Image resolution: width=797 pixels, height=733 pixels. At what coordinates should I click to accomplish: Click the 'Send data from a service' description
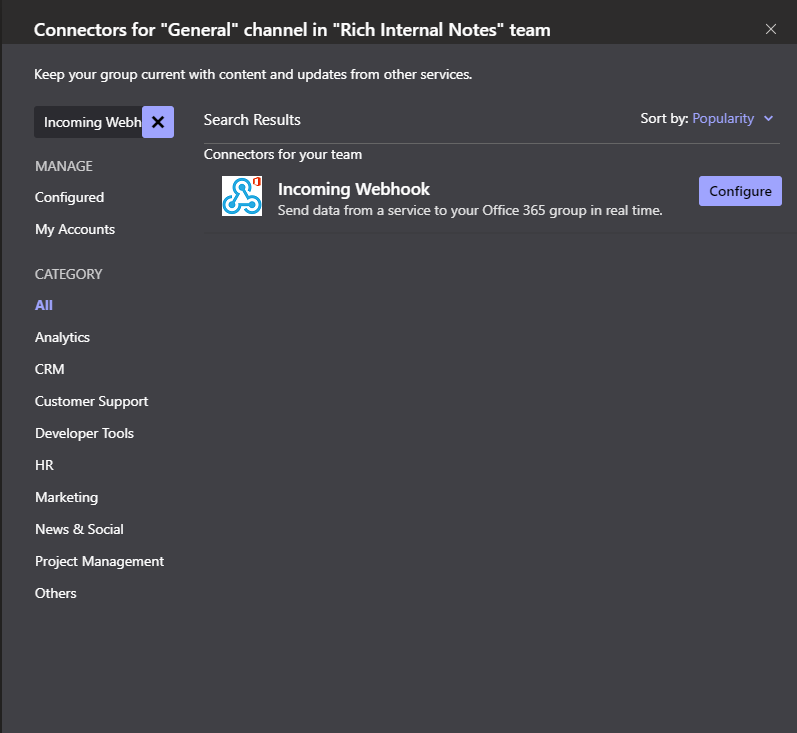(470, 210)
